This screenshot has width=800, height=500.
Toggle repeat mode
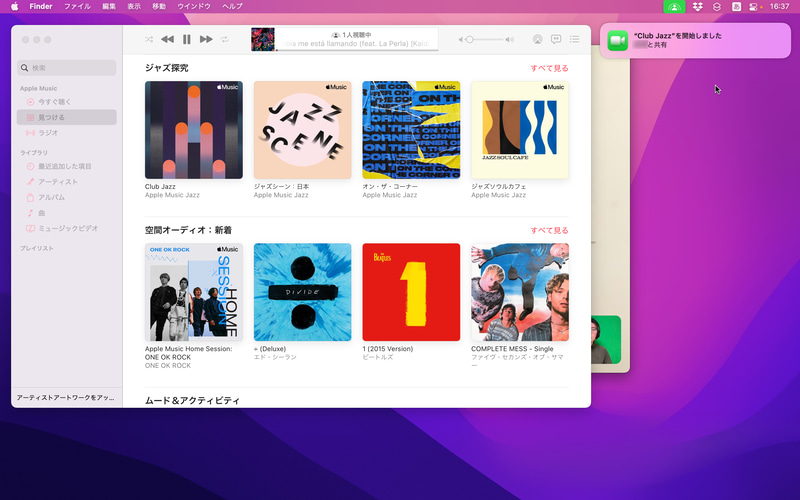coord(224,39)
